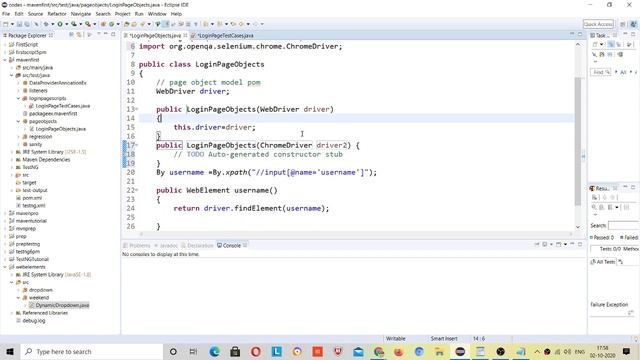Select the Console tab
This screenshot has width=640, height=360.
click(x=232, y=245)
